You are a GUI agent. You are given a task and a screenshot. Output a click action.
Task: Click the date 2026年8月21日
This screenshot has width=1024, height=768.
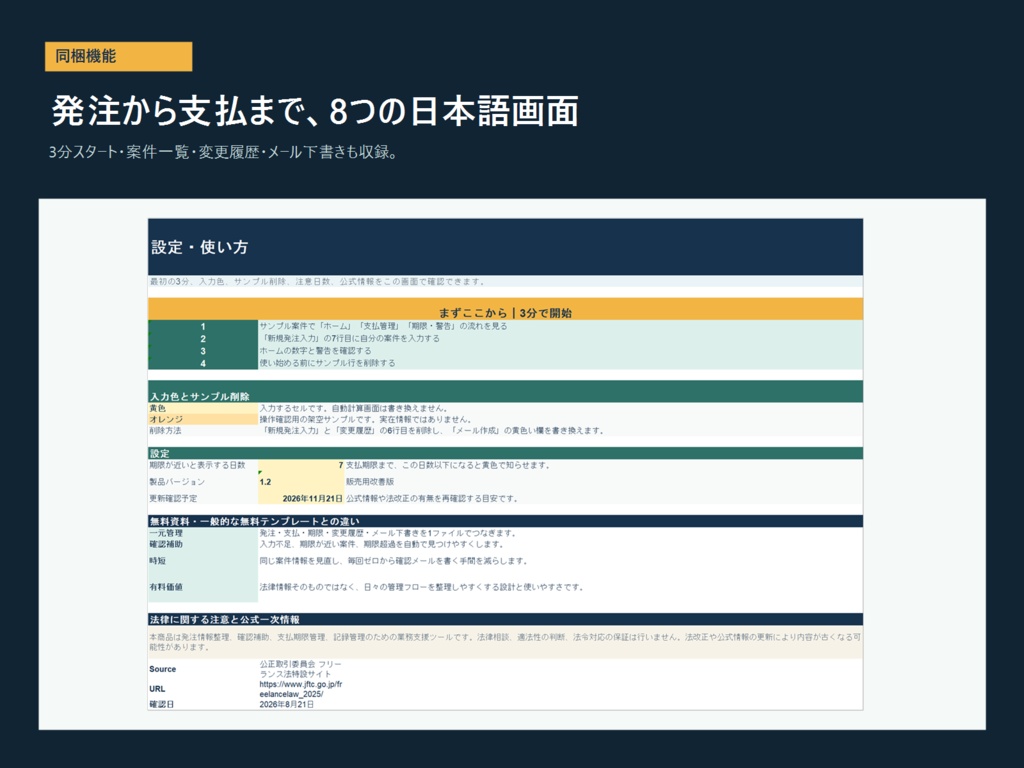click(x=287, y=705)
